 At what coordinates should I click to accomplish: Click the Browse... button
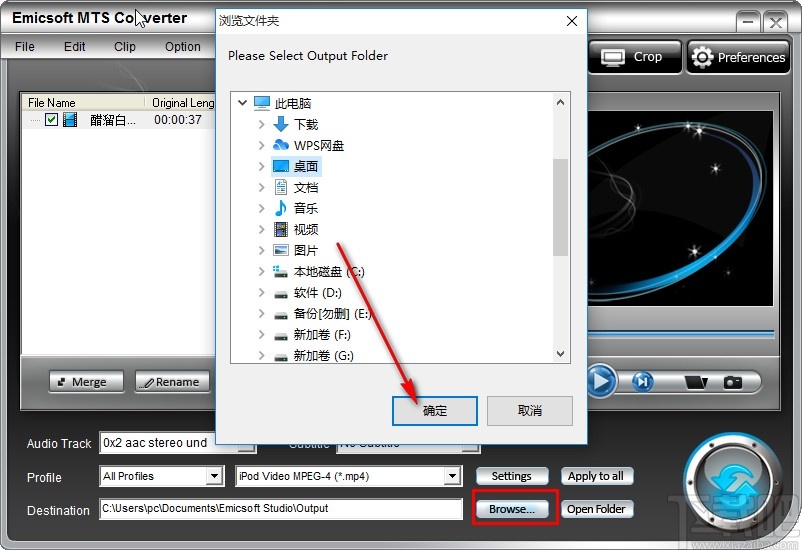coord(511,509)
